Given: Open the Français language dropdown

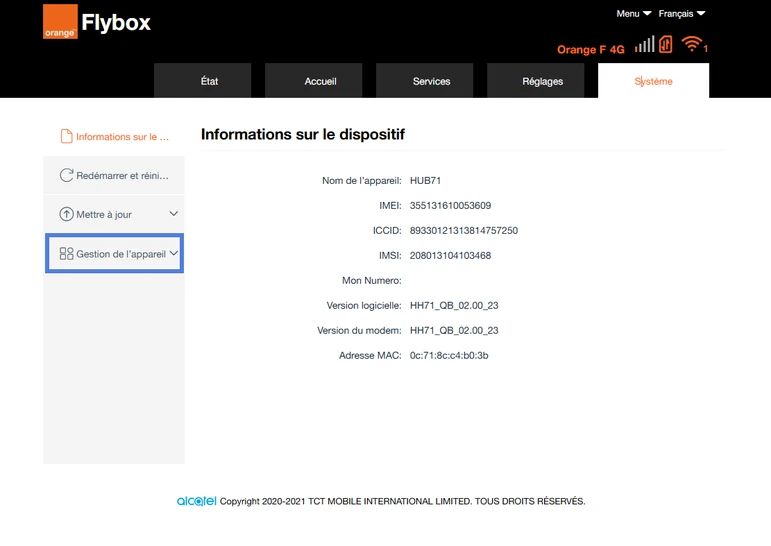Looking at the screenshot, I should tap(682, 14).
